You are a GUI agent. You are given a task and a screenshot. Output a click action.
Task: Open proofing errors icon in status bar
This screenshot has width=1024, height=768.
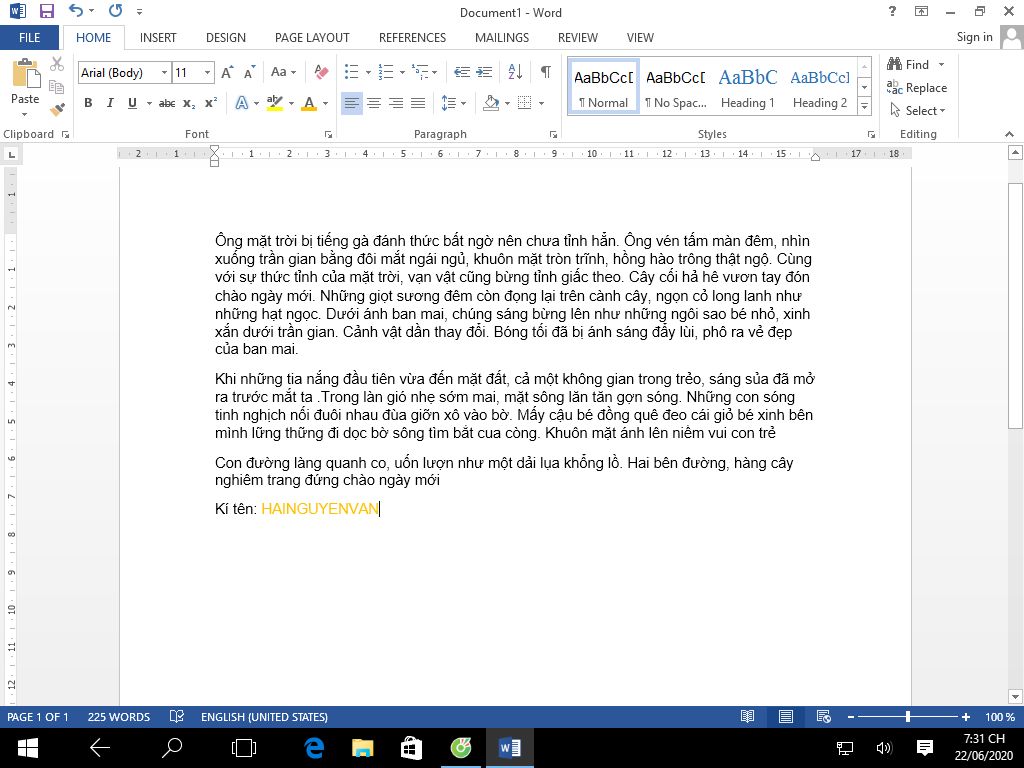[176, 716]
